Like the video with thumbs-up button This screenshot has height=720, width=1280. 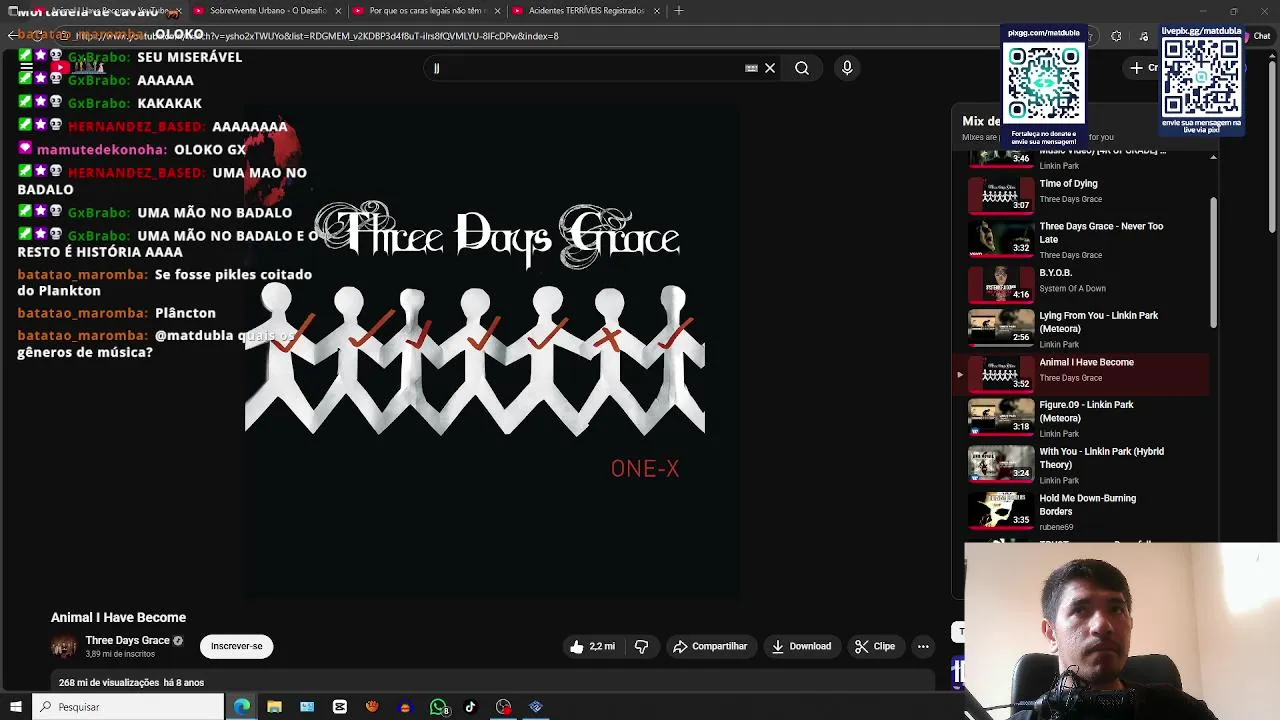point(592,647)
